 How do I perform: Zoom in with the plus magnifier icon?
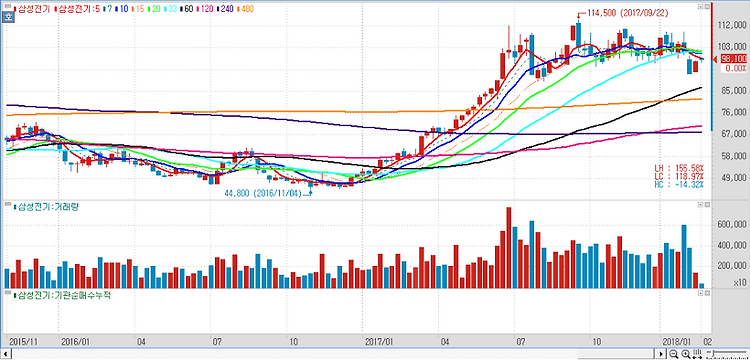pyautogui.click(x=685, y=354)
